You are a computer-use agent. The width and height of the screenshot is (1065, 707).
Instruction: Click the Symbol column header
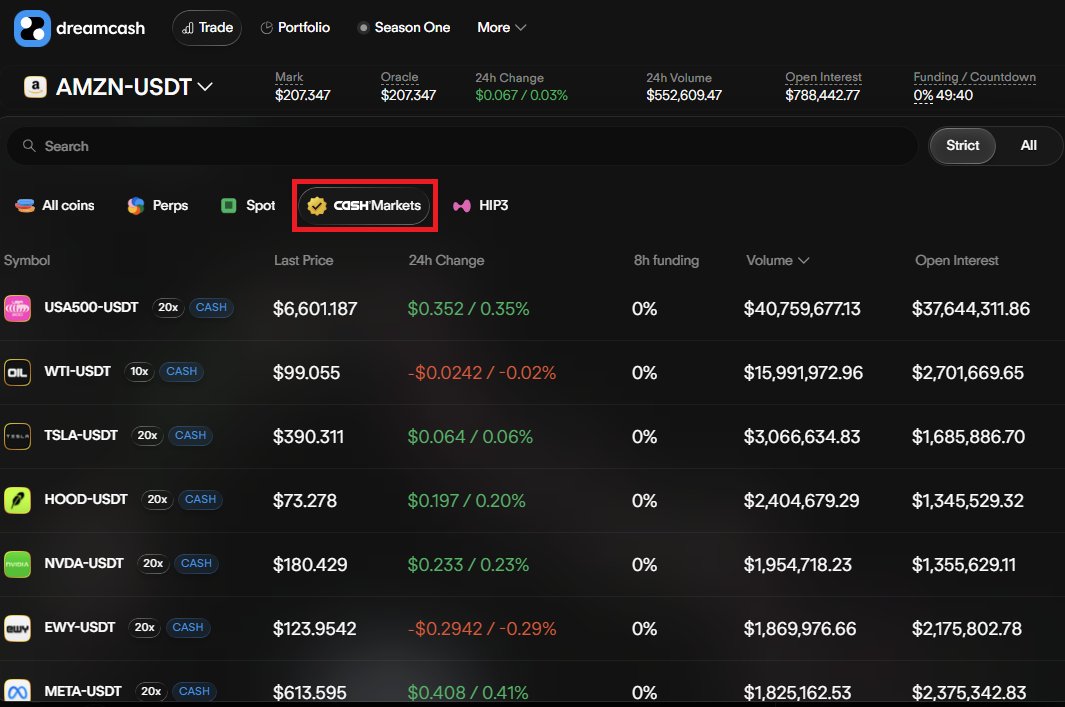pos(27,260)
